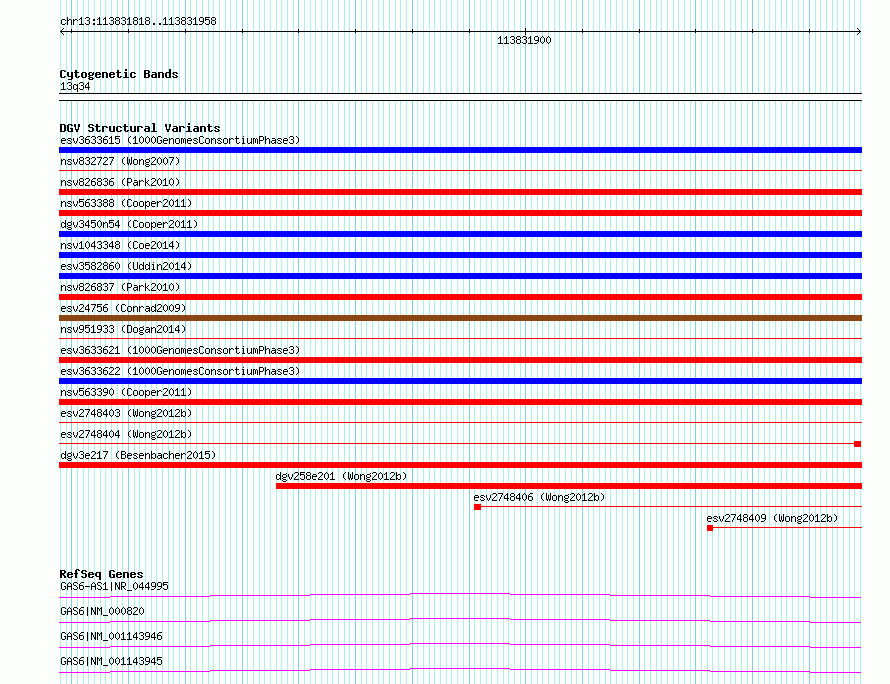Open variant esv2748409 (Wong2012b)

coord(772,518)
